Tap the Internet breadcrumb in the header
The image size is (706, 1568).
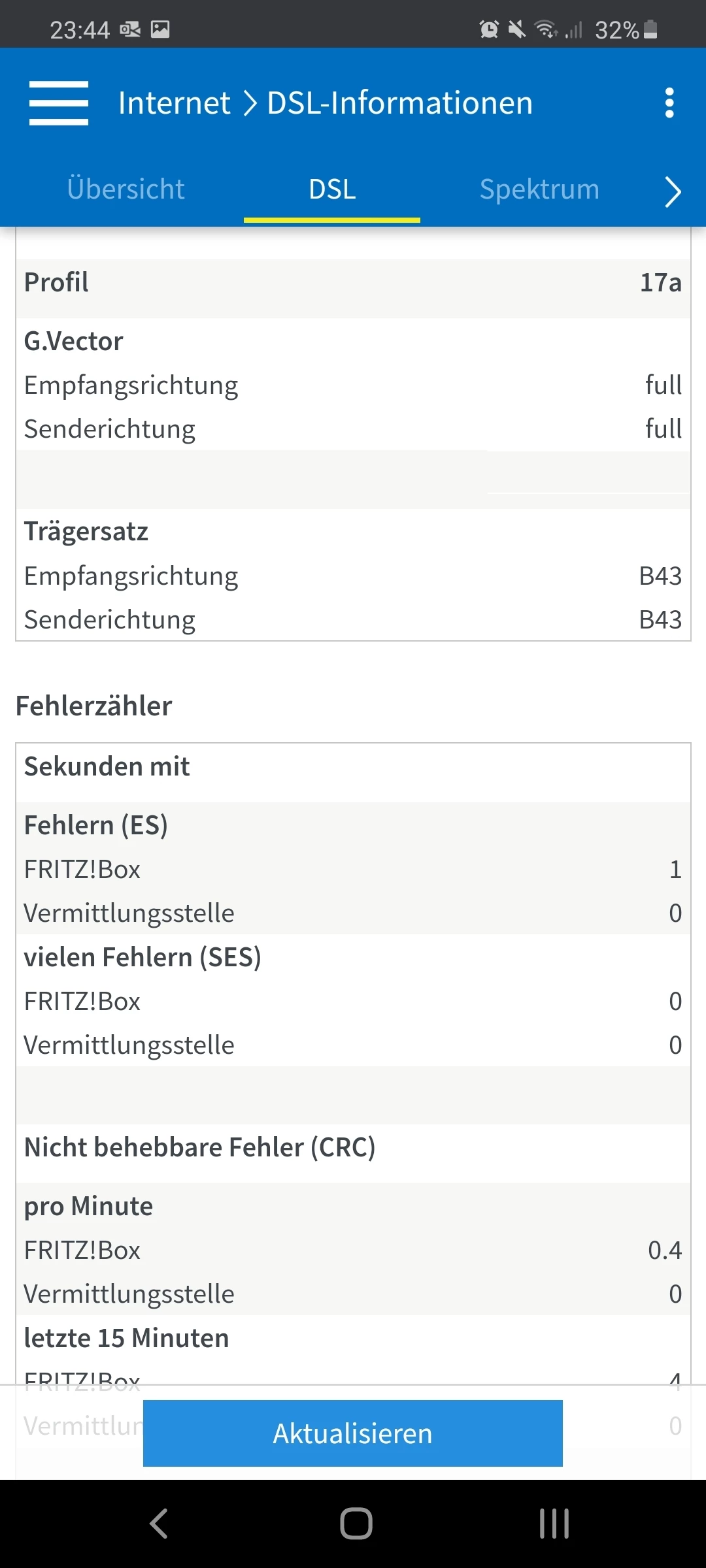(x=175, y=103)
